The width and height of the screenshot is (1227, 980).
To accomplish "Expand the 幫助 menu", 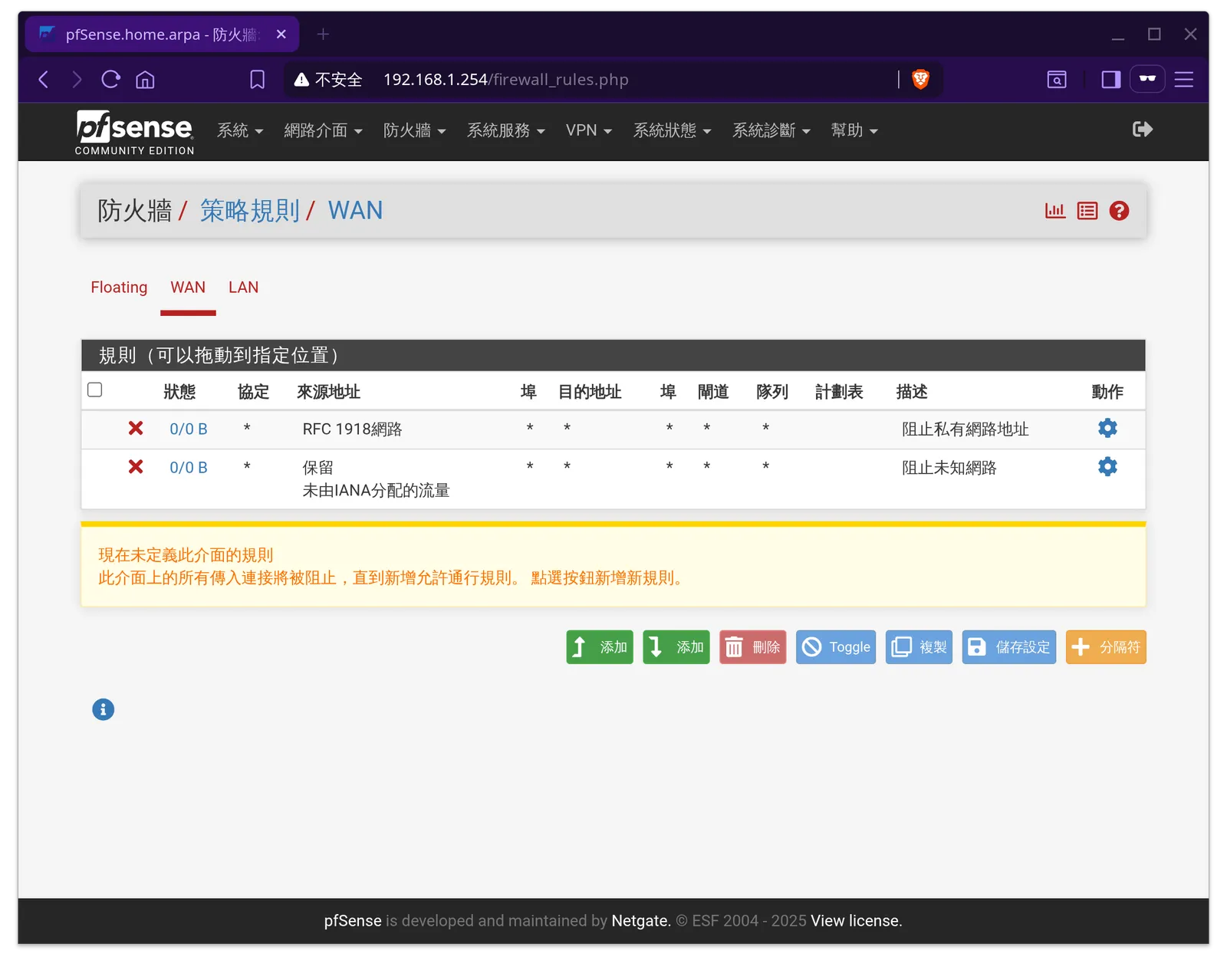I will [854, 130].
